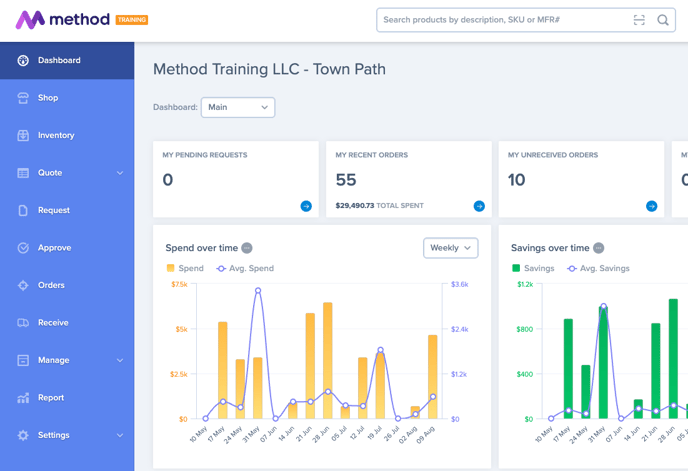The width and height of the screenshot is (688, 471).
Task: Click the Dashboard gauge icon
Action: click(23, 61)
